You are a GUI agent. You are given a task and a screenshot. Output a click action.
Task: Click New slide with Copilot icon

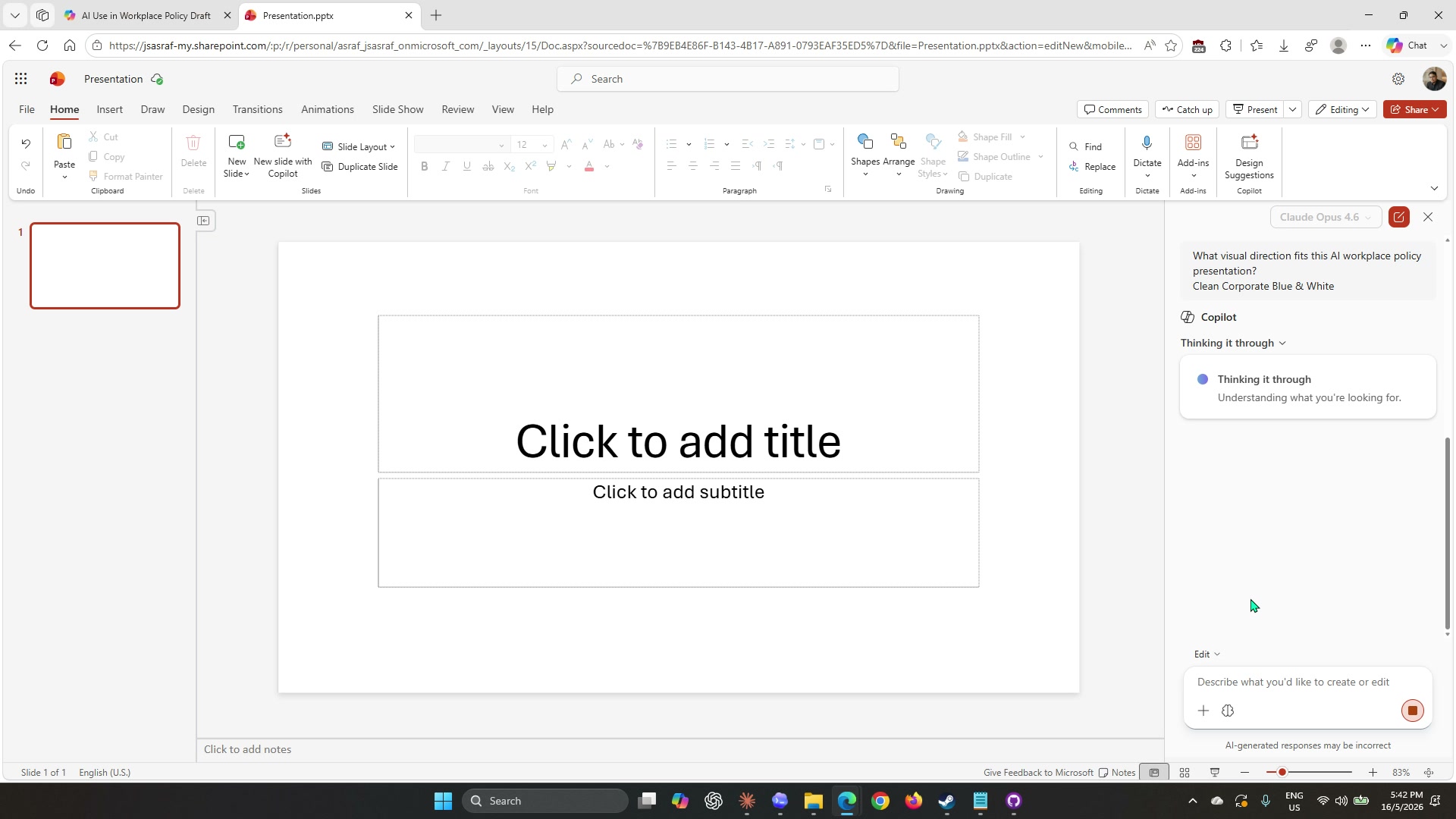click(283, 142)
